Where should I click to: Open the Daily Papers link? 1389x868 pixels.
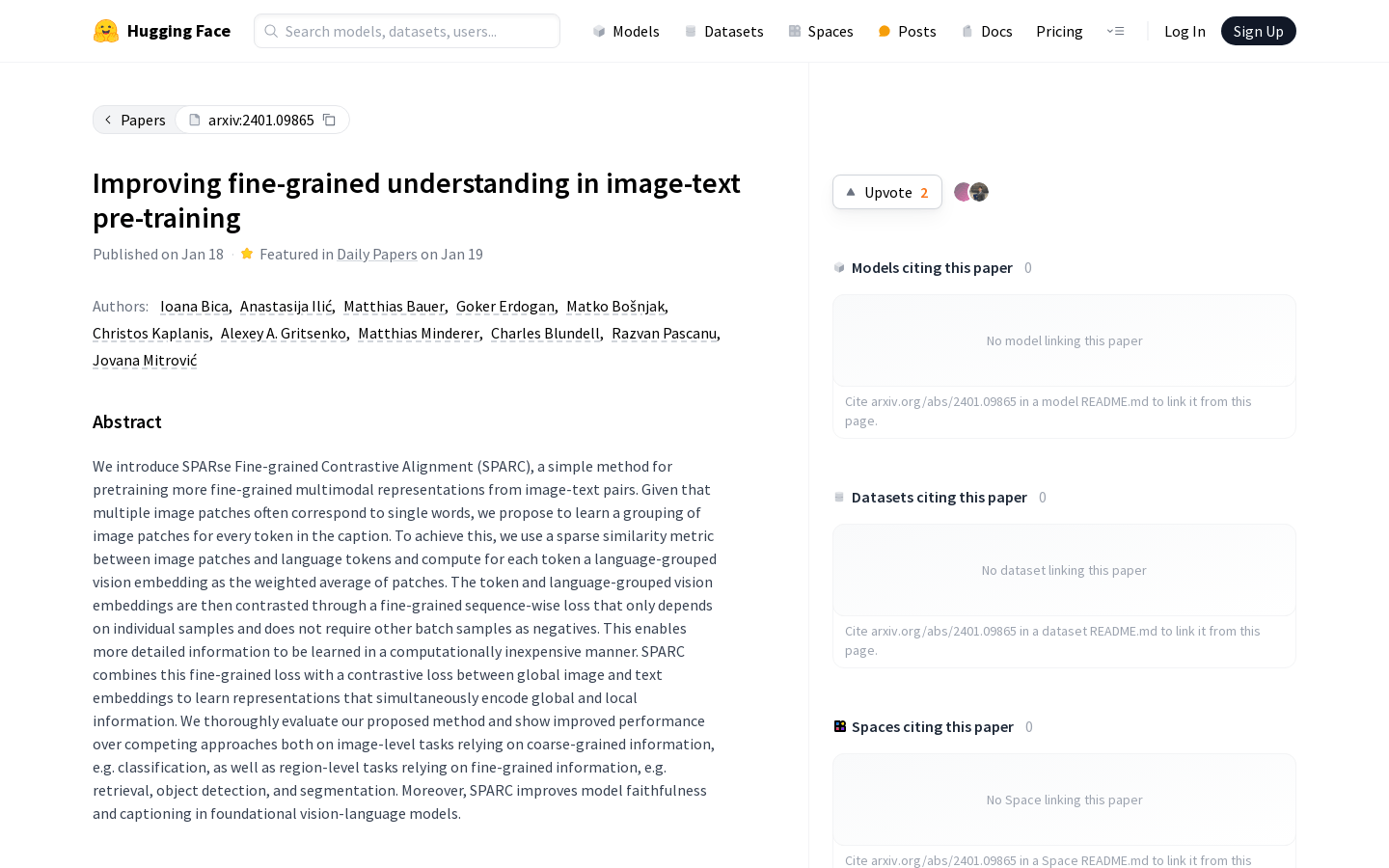coord(377,254)
